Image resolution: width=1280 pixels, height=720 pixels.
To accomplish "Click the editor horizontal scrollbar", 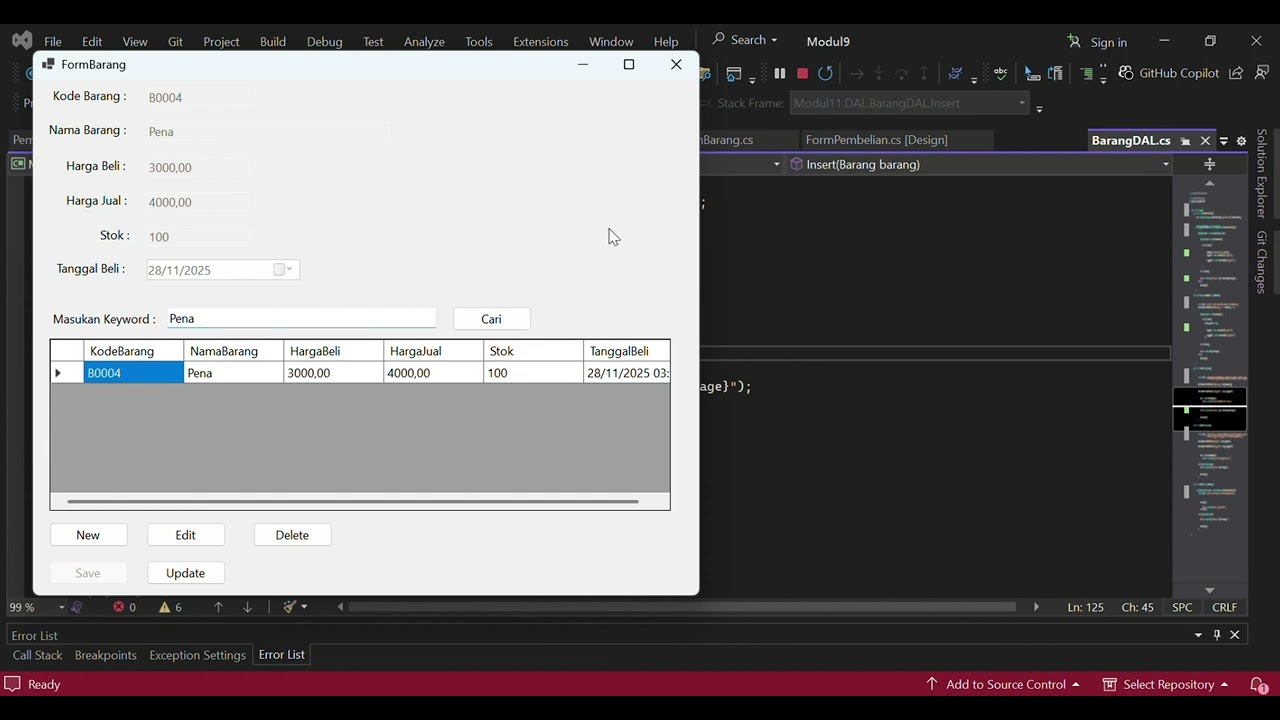I will (682, 607).
